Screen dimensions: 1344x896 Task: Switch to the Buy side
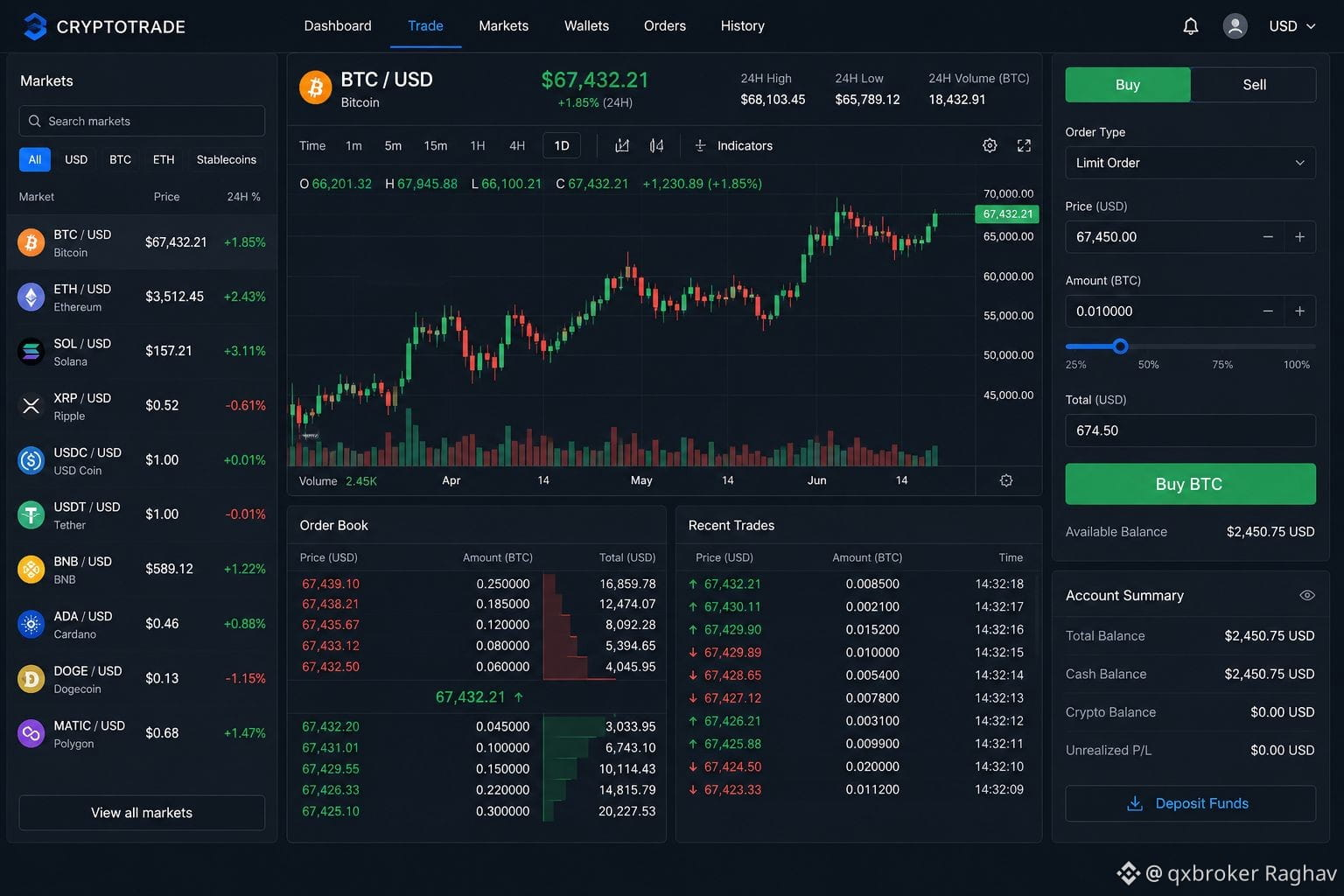[1128, 85]
